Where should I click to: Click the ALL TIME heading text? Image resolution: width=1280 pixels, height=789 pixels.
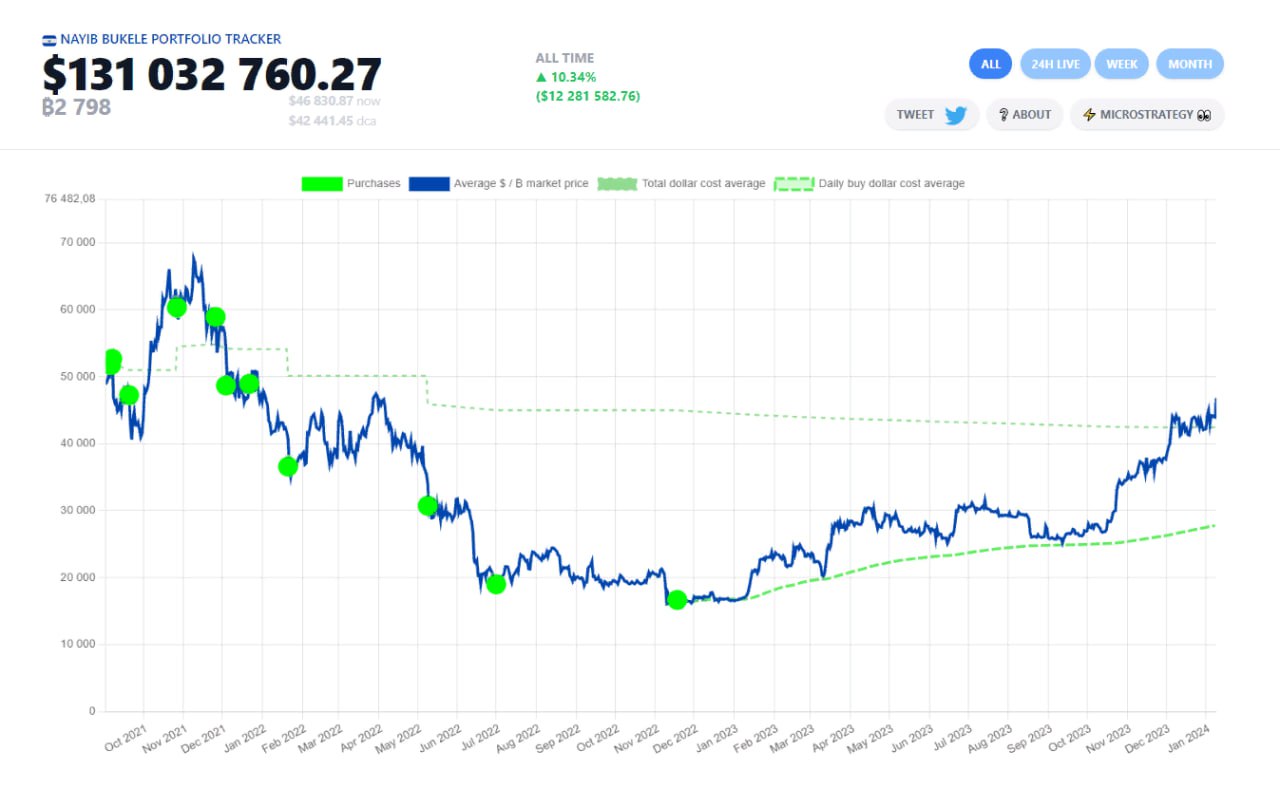pos(564,58)
